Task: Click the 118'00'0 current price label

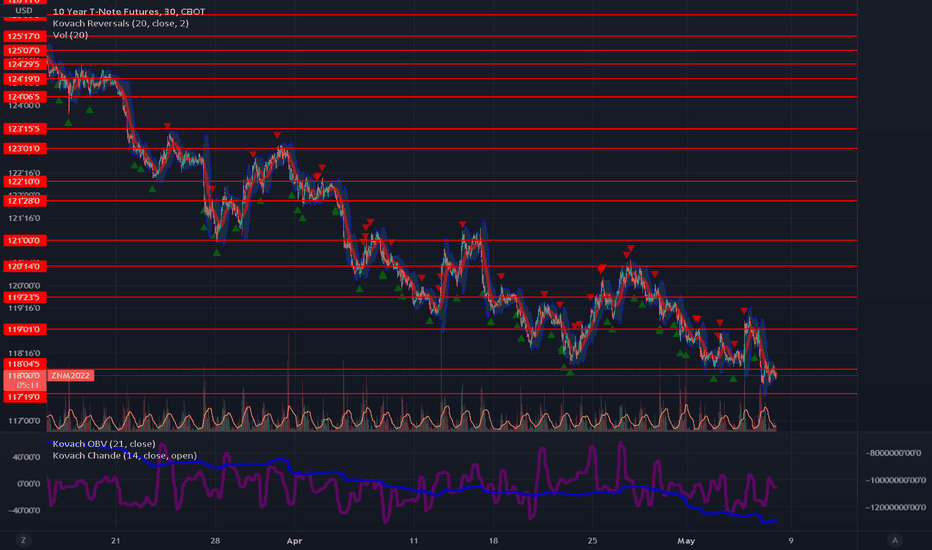Action: click(x=24, y=375)
